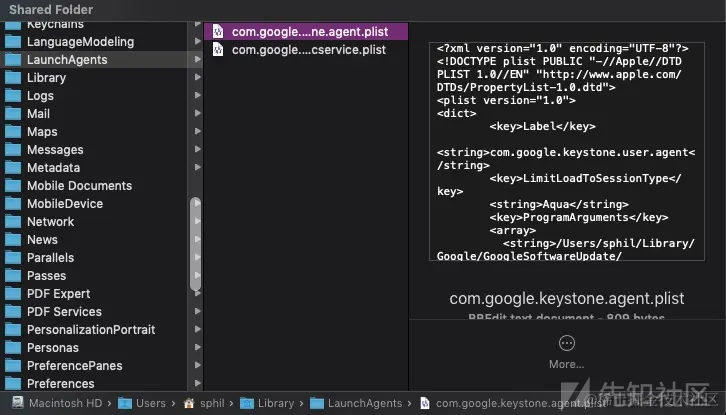Click Macintosh HD label in path bar

point(65,403)
